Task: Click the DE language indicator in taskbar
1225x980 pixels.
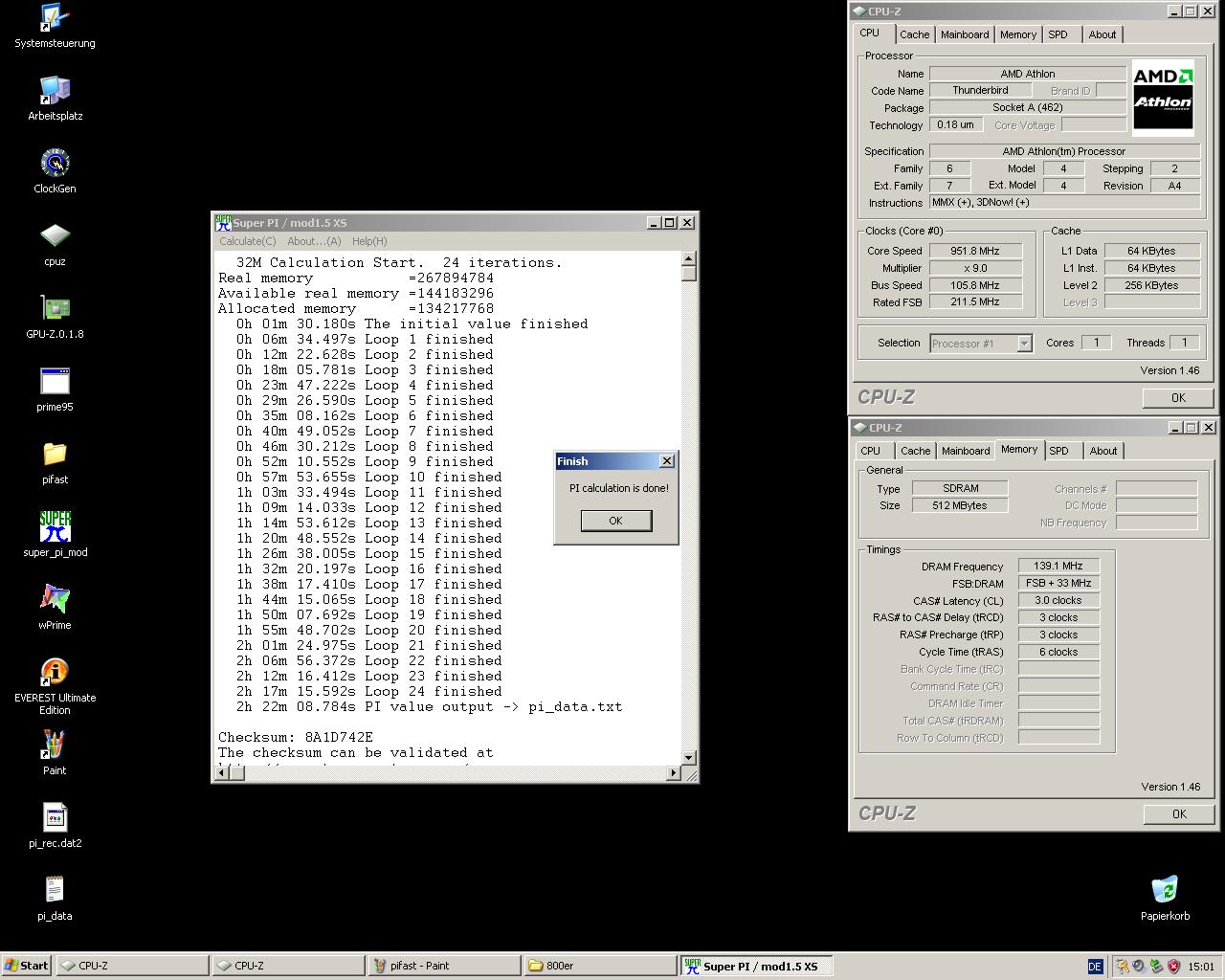Action: 1095,967
